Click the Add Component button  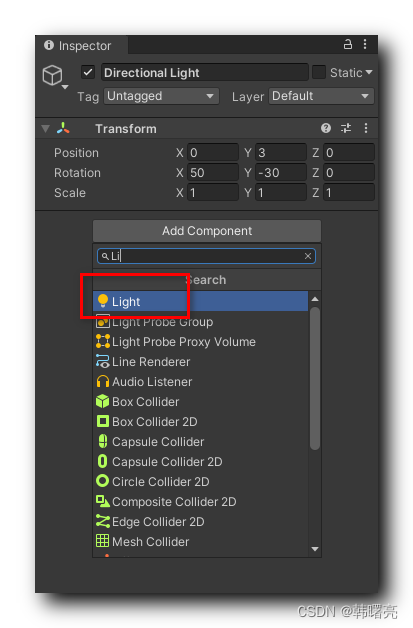point(207,231)
